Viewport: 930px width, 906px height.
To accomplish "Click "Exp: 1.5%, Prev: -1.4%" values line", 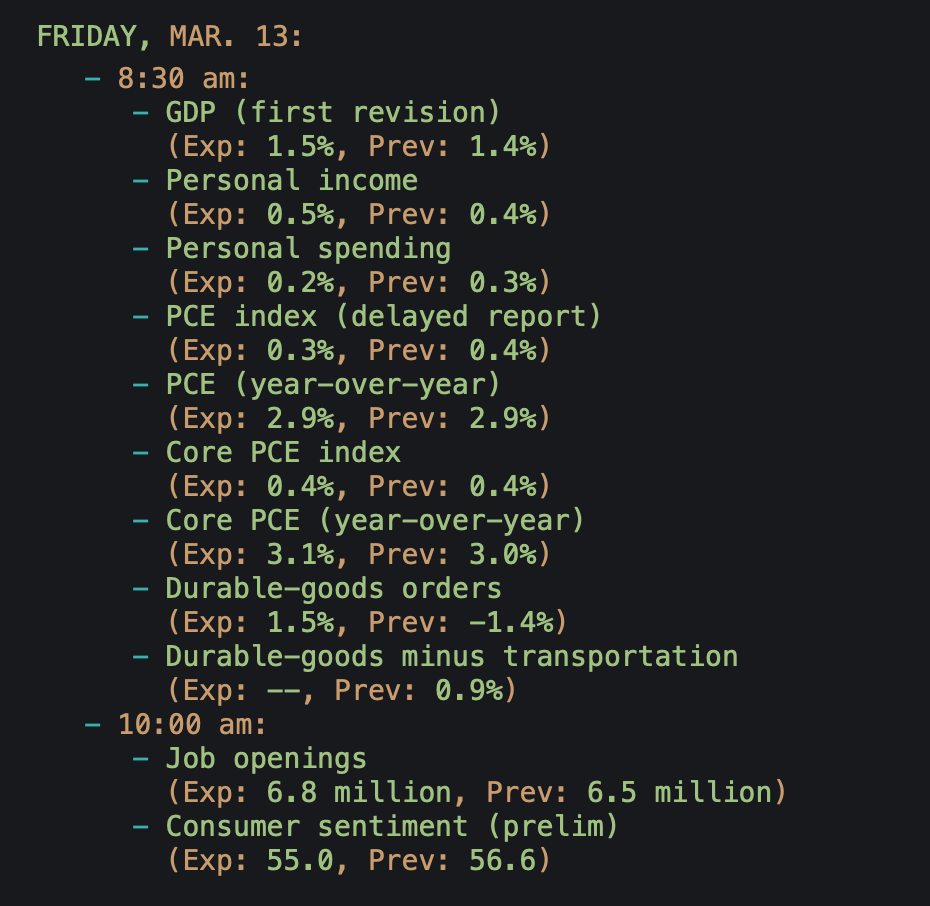I will click(x=367, y=622).
